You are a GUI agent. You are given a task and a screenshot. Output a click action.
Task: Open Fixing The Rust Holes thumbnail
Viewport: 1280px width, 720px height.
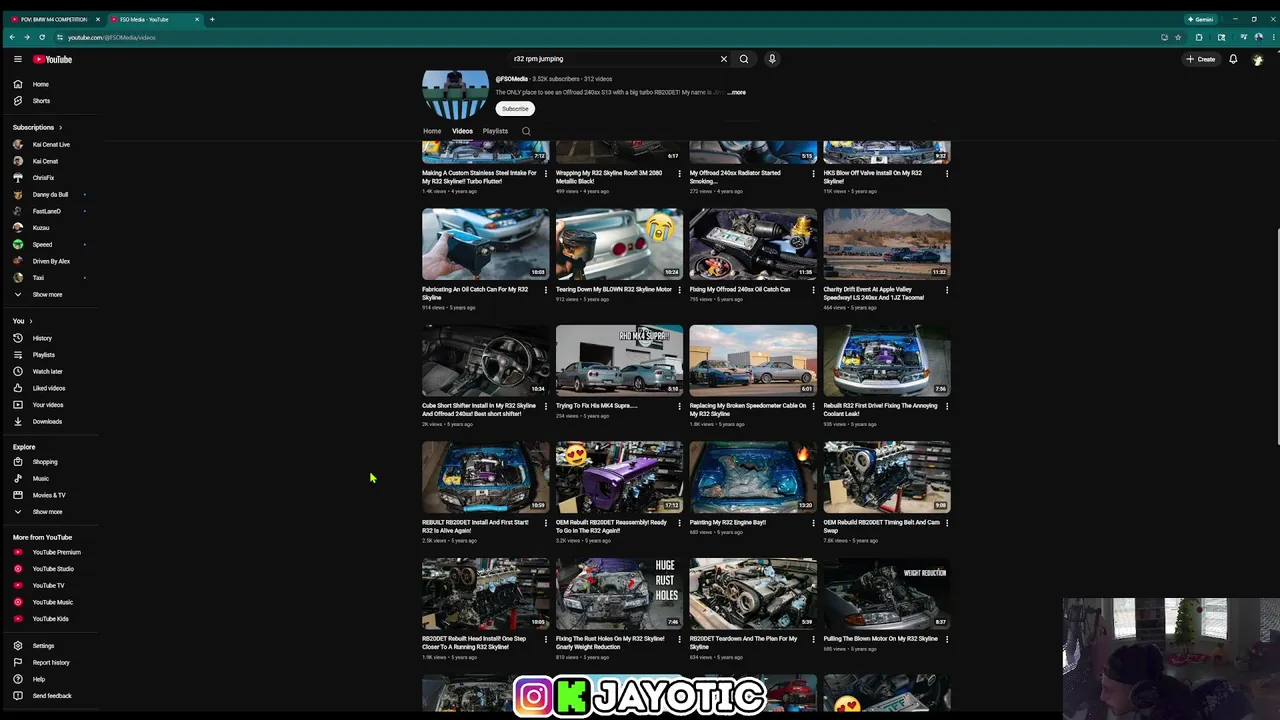(619, 594)
